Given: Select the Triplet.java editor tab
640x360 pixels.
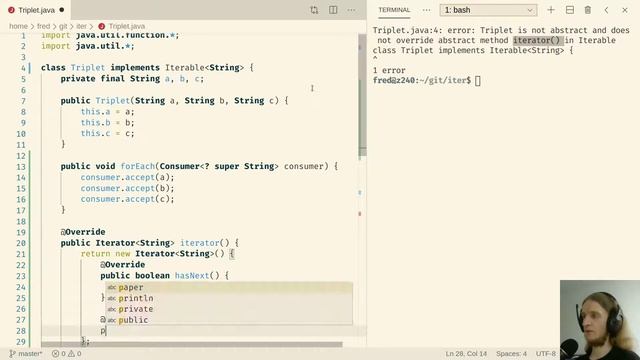Looking at the screenshot, I should tap(36, 10).
